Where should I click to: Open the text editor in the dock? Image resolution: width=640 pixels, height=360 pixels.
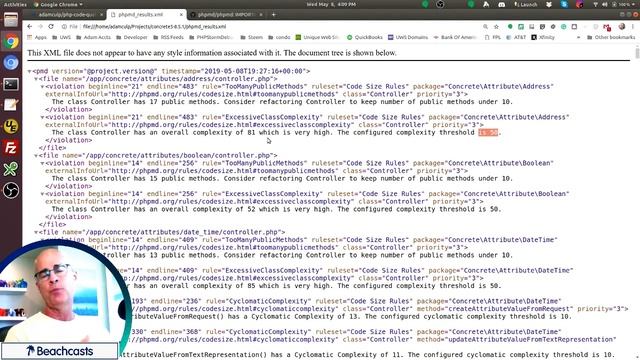coord(11,105)
